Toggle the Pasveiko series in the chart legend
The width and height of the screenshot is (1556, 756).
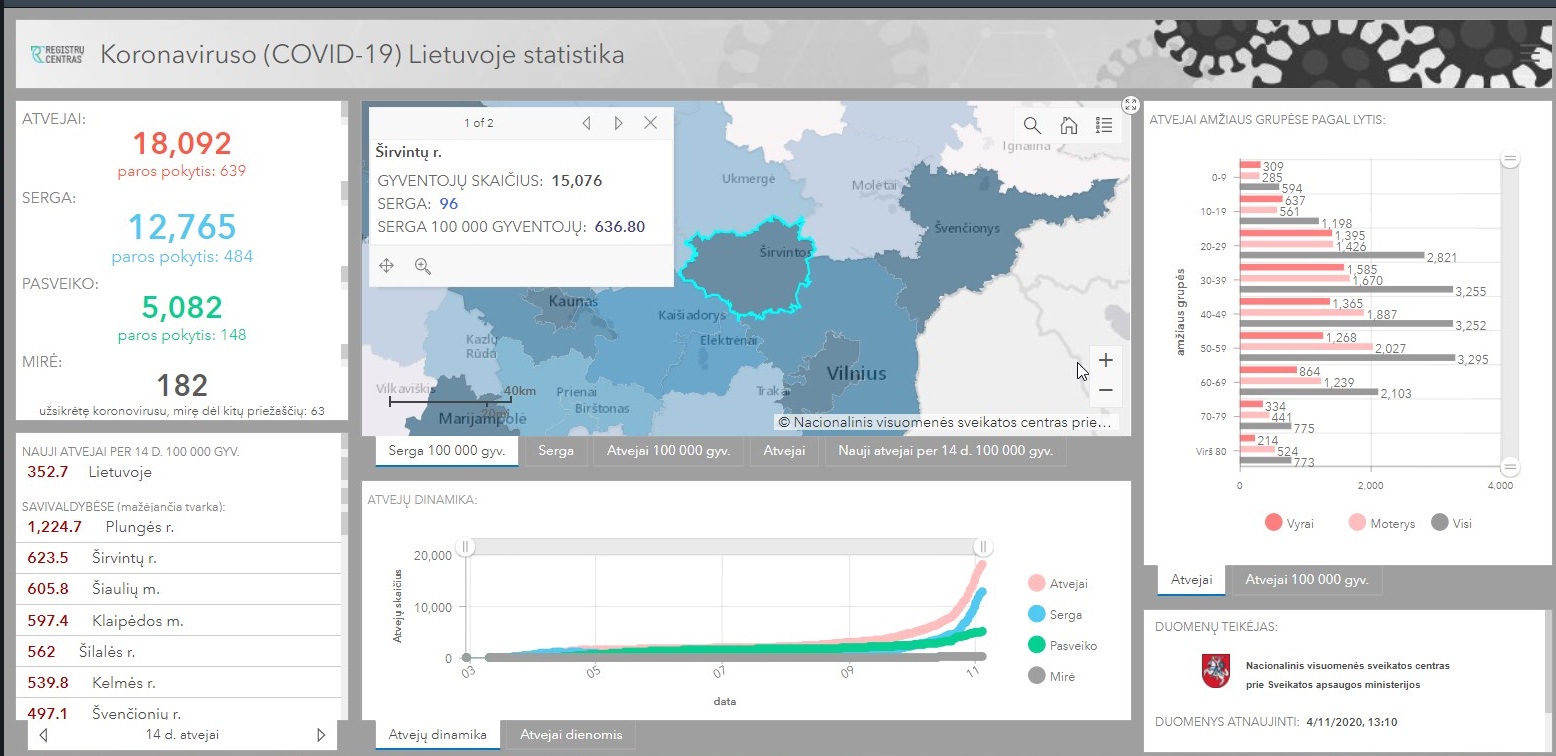pos(1062,646)
